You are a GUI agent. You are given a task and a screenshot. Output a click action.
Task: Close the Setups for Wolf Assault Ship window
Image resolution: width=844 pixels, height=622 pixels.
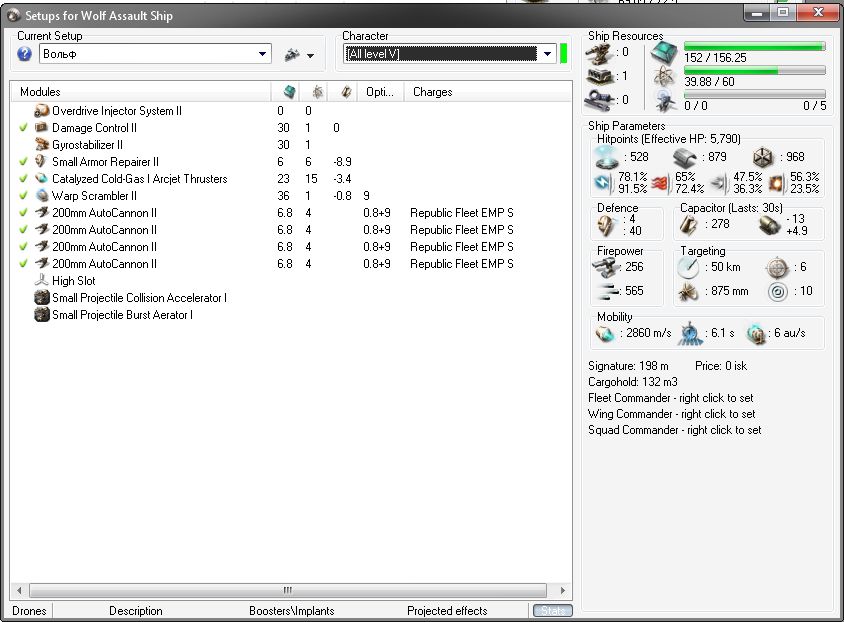pyautogui.click(x=818, y=13)
